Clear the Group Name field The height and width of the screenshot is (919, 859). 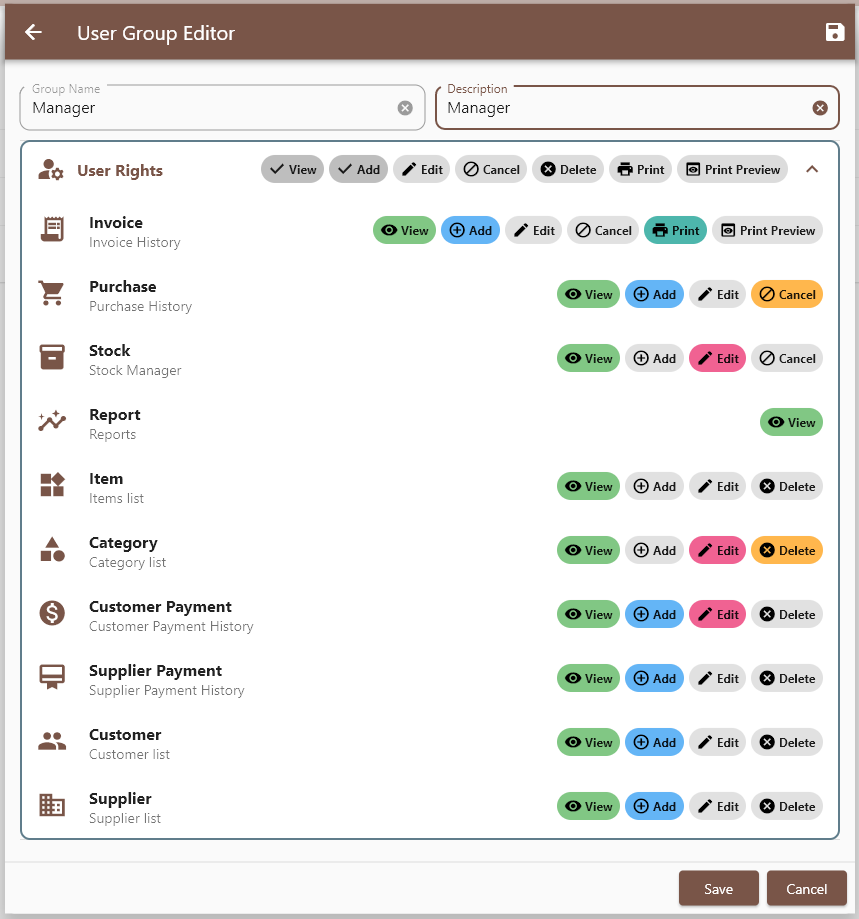tap(405, 108)
